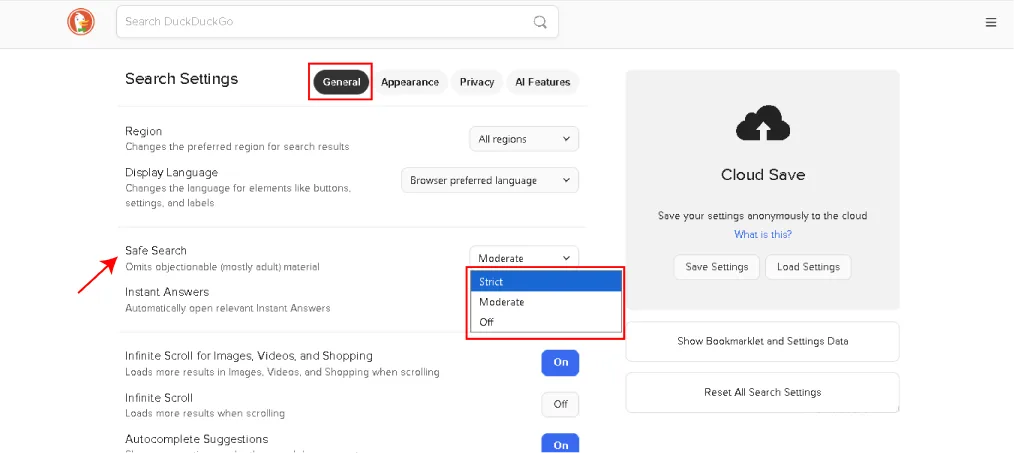Screen dimensions: 1014x453
Task: Click the Save Settings button
Action: click(x=717, y=267)
